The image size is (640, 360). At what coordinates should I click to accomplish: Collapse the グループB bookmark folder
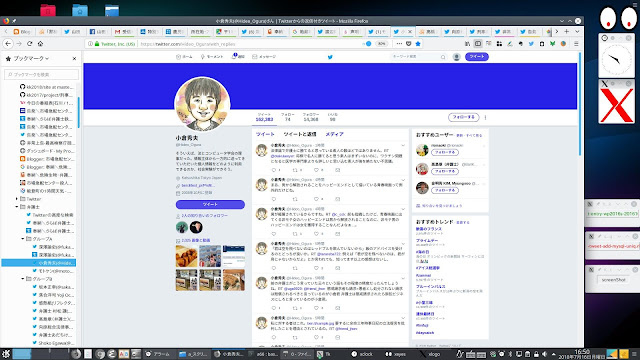pyautogui.click(x=23, y=279)
